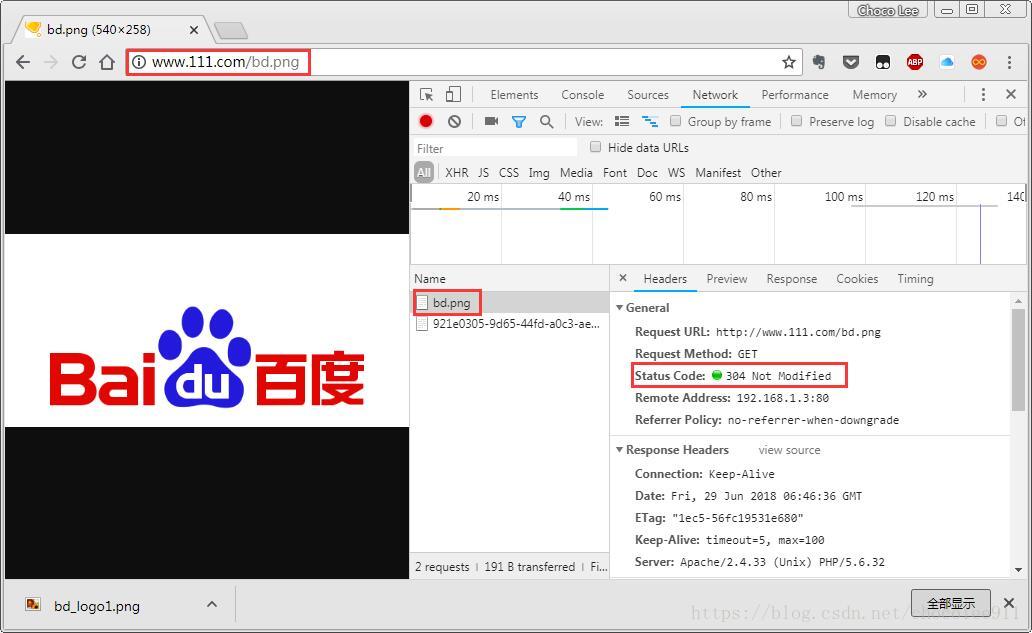
Task: Toggle the network filter funnel
Action: (519, 121)
